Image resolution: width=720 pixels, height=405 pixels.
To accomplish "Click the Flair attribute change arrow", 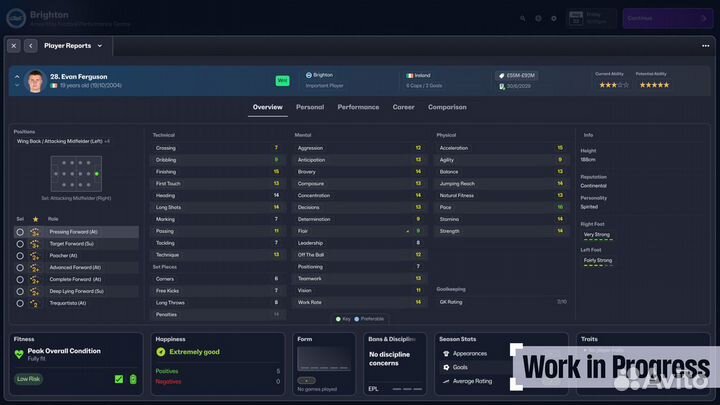I will point(408,231).
